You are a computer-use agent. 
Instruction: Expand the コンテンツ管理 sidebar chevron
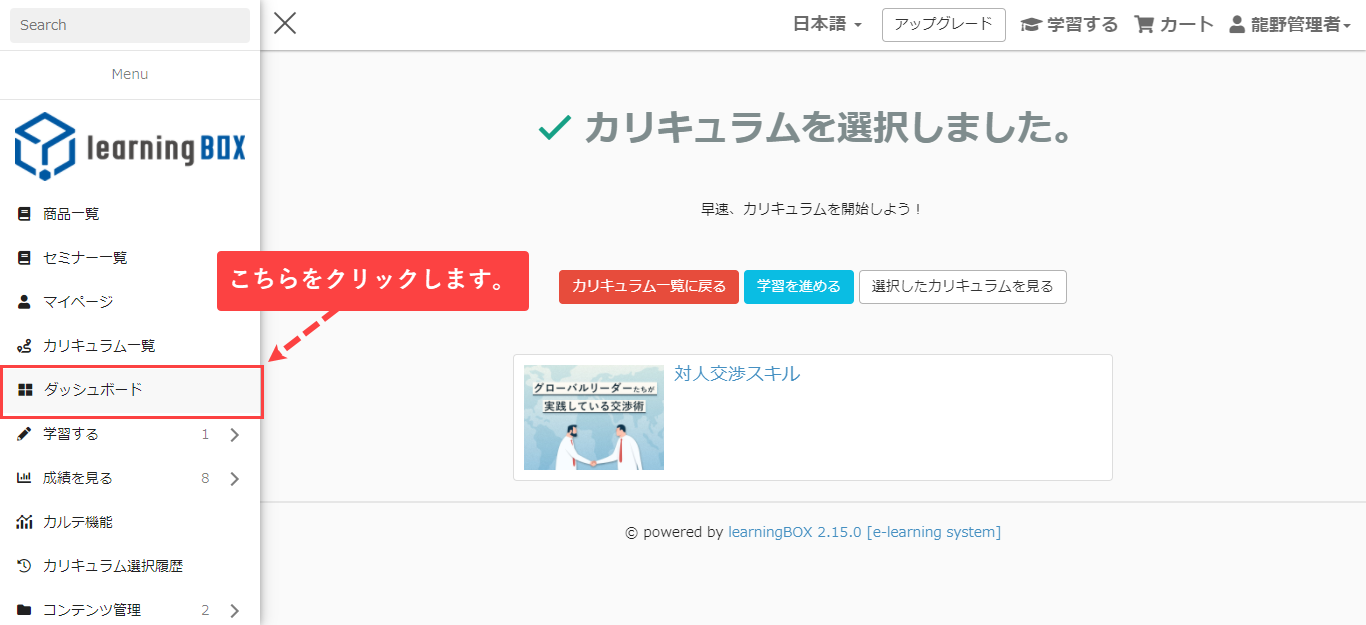click(234, 610)
